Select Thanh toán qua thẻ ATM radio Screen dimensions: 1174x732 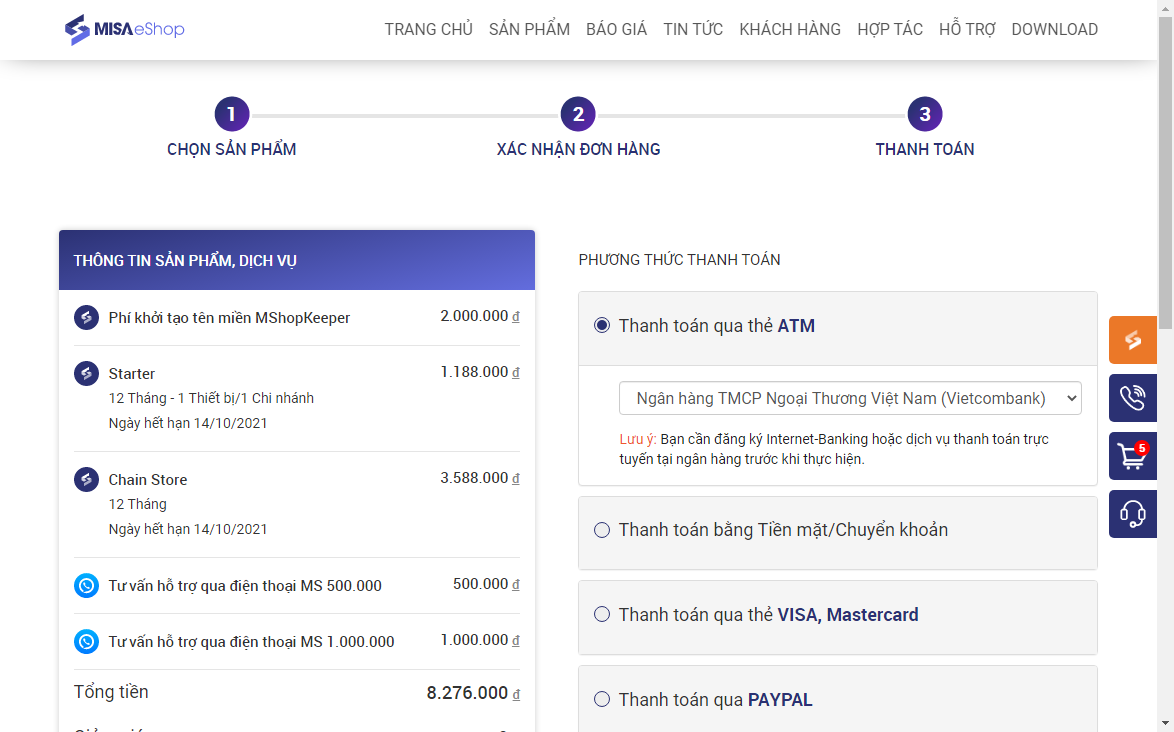(x=602, y=326)
